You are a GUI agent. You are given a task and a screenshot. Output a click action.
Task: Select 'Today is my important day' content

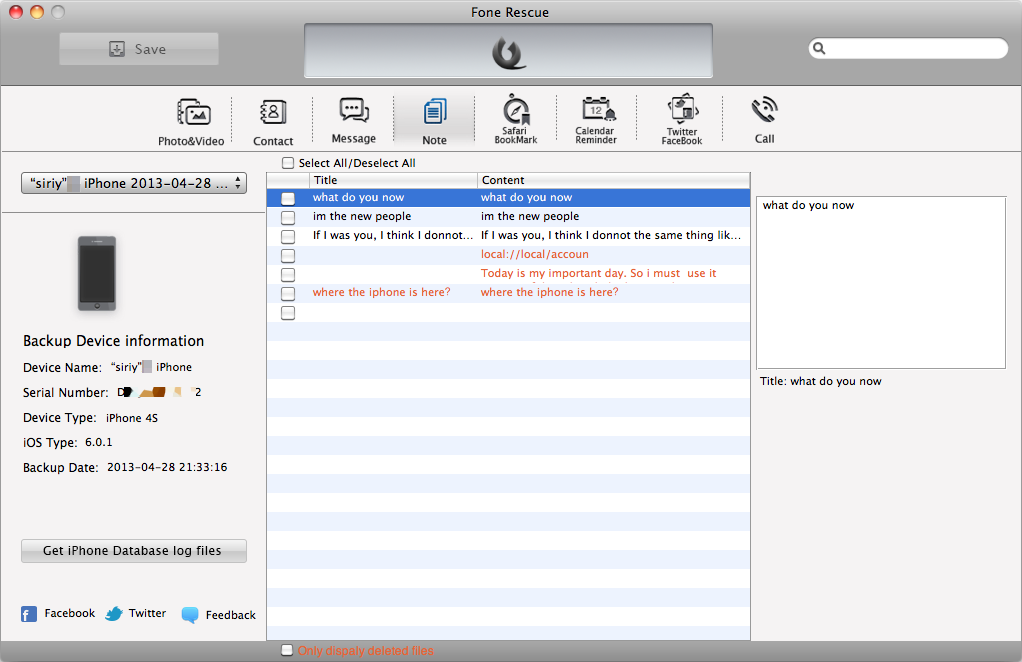pos(598,273)
